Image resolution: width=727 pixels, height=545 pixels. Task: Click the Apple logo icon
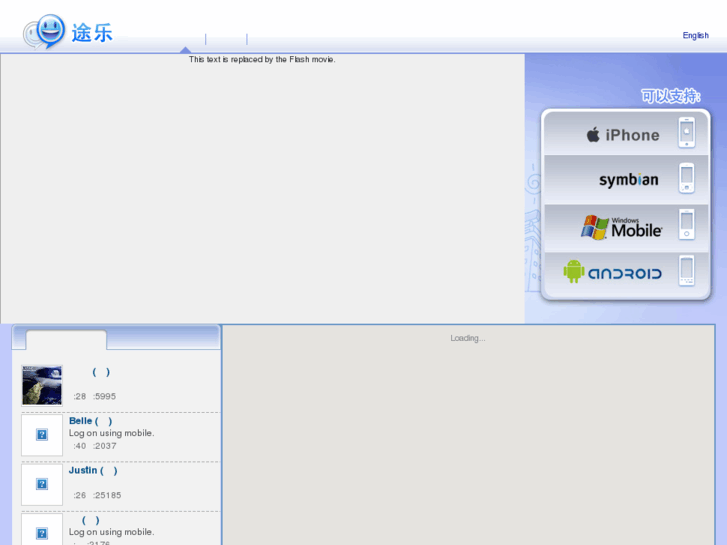(x=593, y=135)
